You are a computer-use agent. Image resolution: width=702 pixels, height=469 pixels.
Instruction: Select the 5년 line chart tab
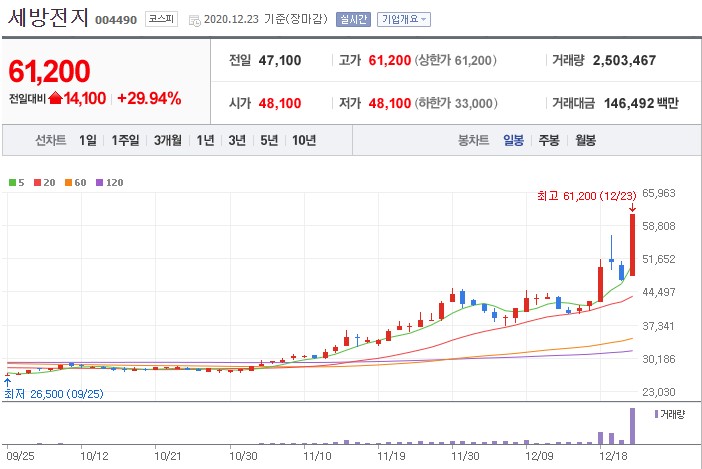pyautogui.click(x=269, y=141)
